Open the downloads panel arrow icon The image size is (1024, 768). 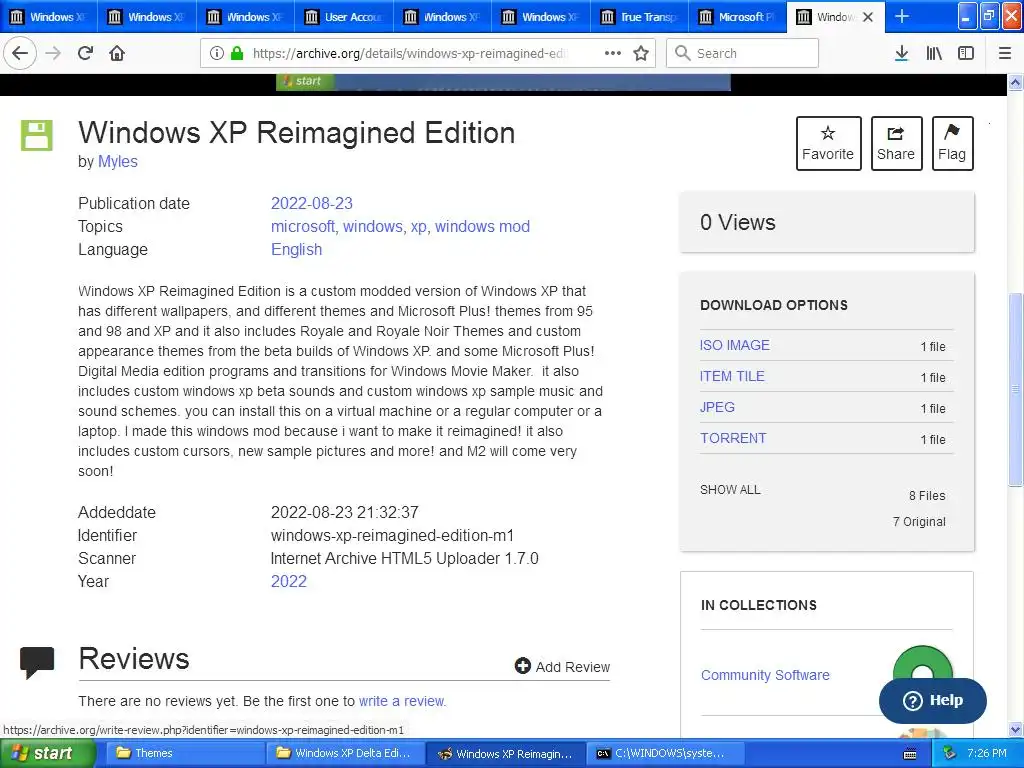tap(902, 54)
